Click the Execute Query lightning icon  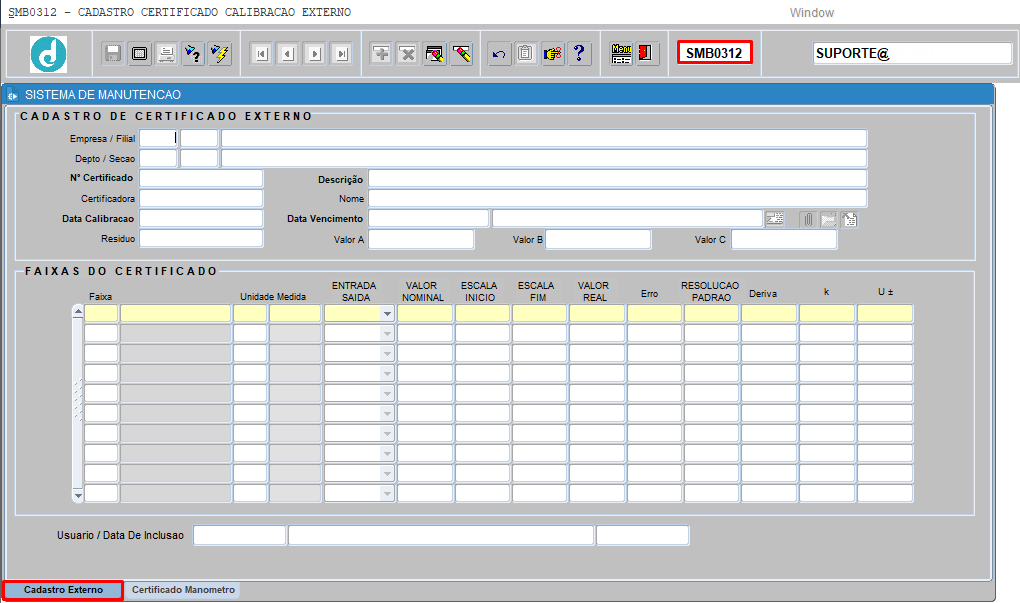[x=220, y=53]
